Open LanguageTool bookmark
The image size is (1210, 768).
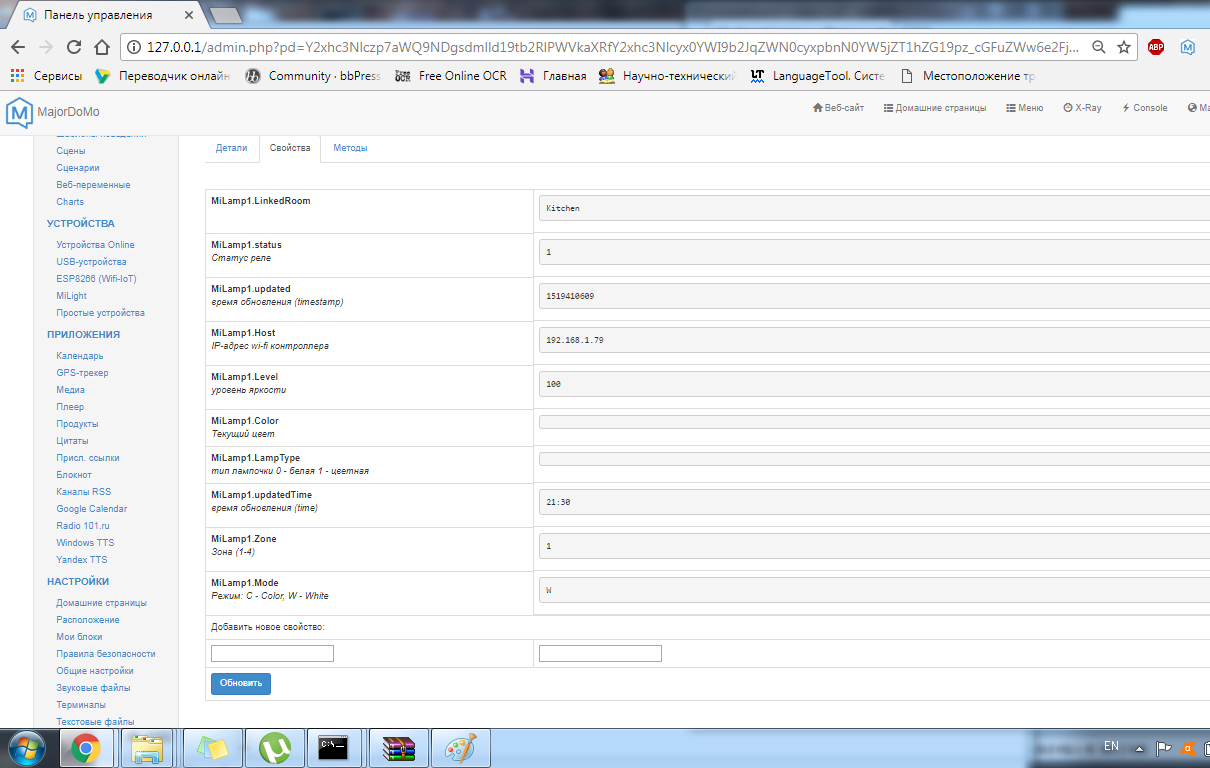(x=817, y=76)
